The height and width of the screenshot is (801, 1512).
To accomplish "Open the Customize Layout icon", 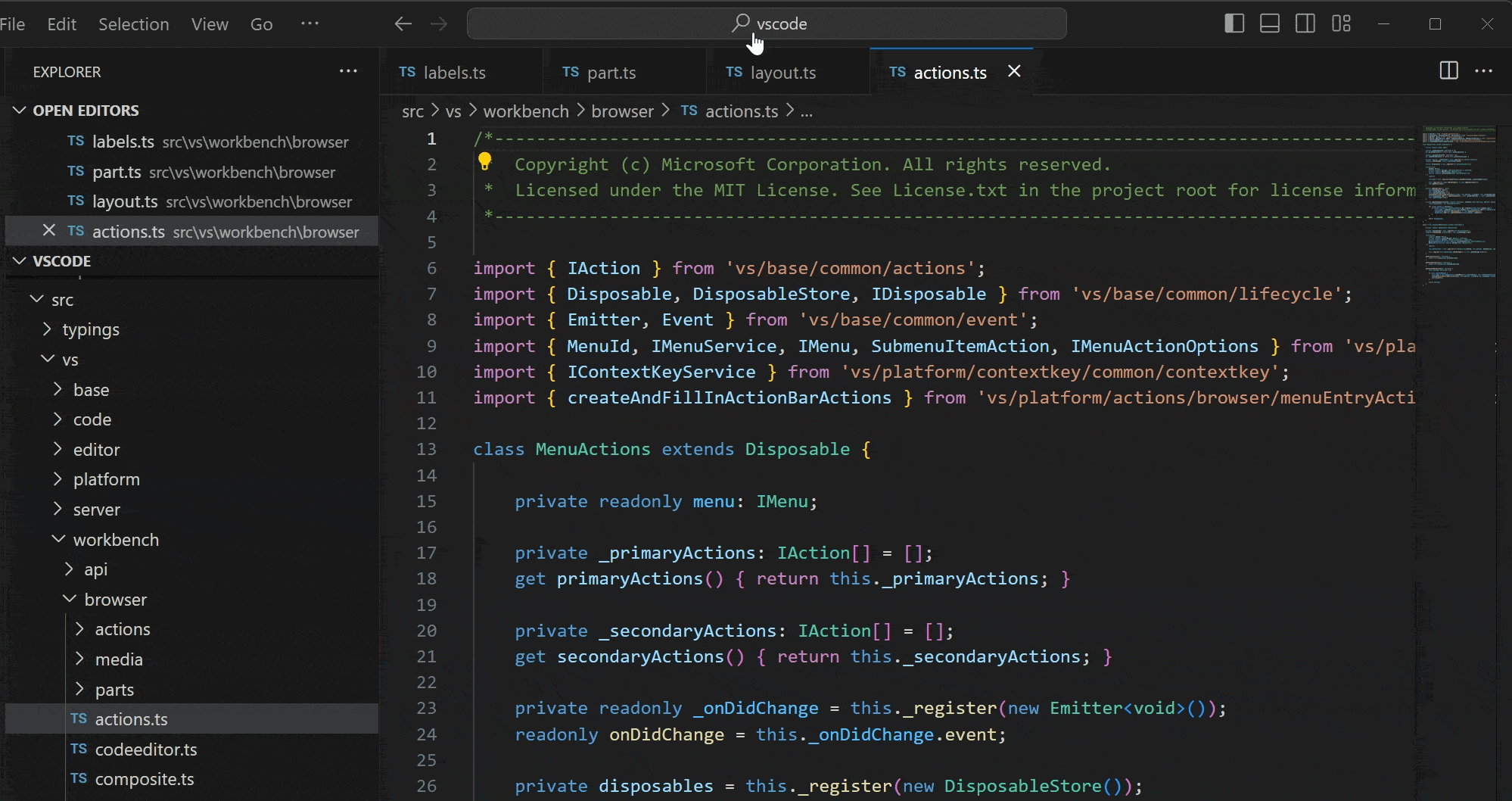I will 1341,23.
